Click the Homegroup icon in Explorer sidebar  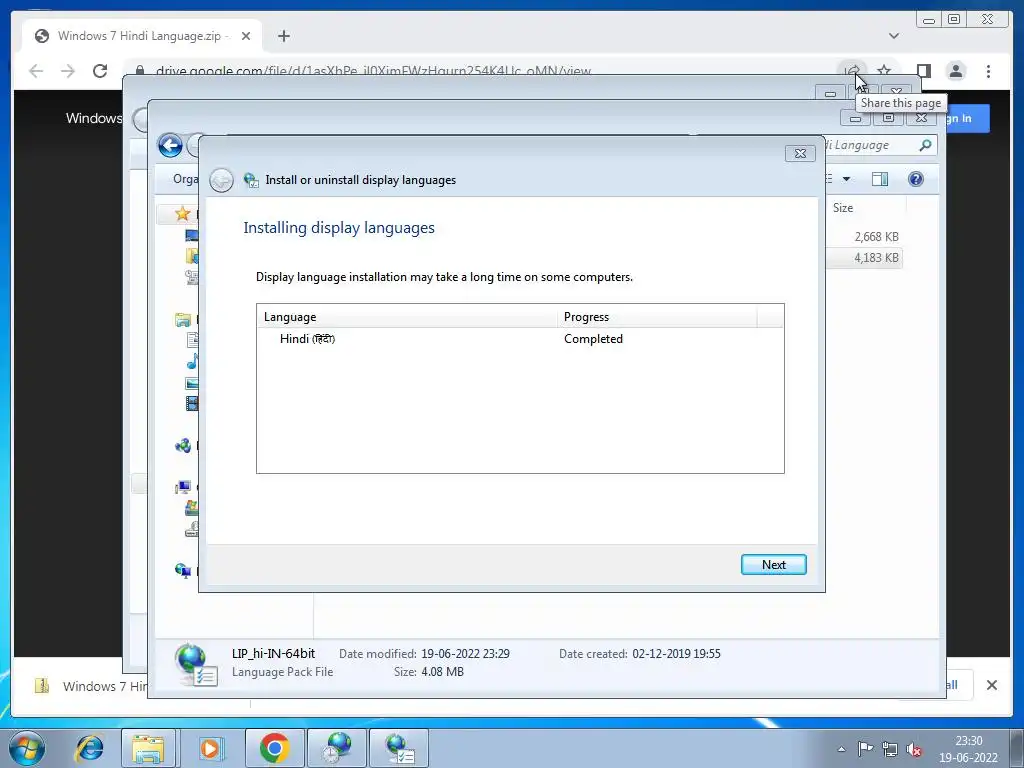pos(183,445)
